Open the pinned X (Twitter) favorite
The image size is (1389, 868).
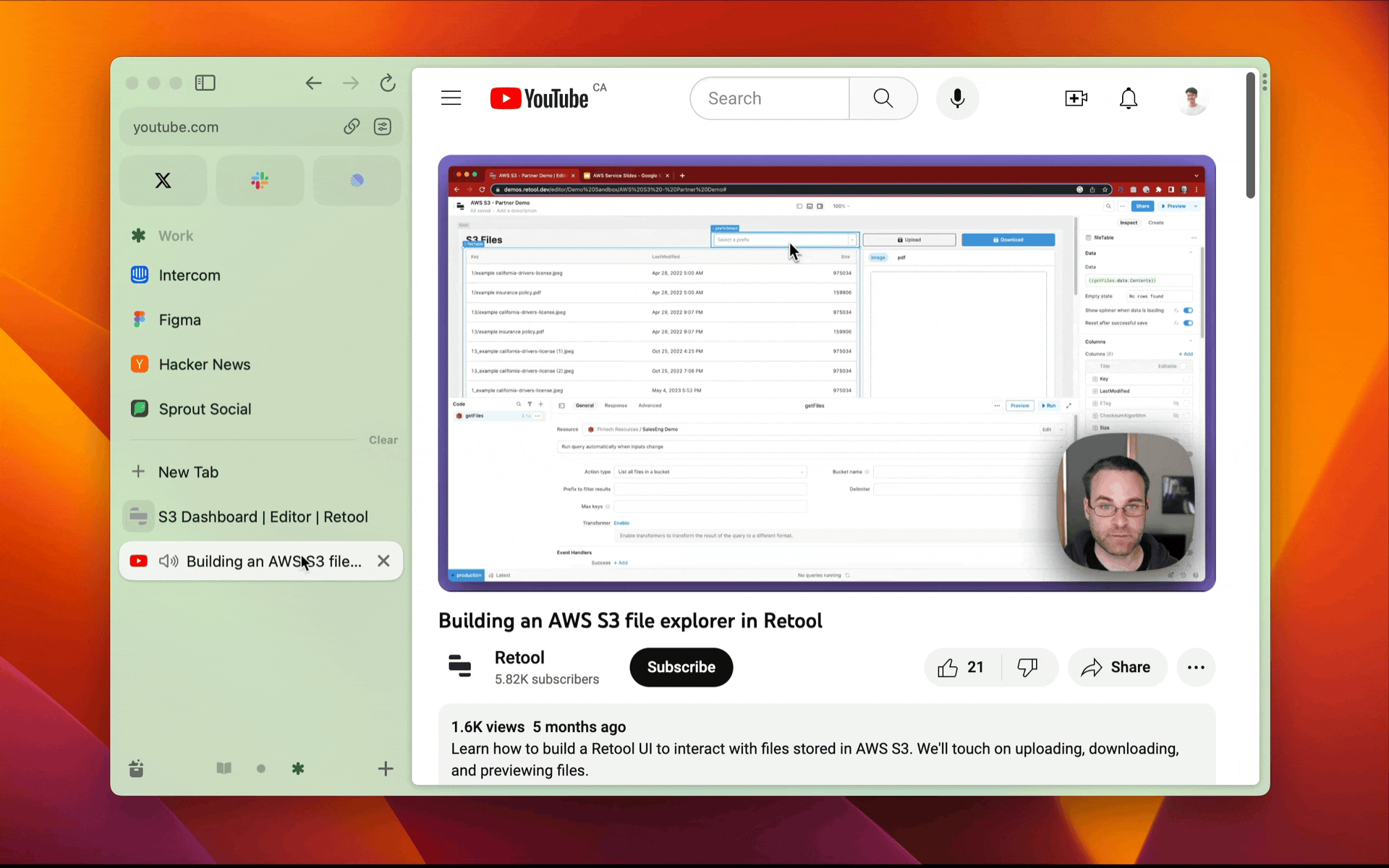(163, 180)
